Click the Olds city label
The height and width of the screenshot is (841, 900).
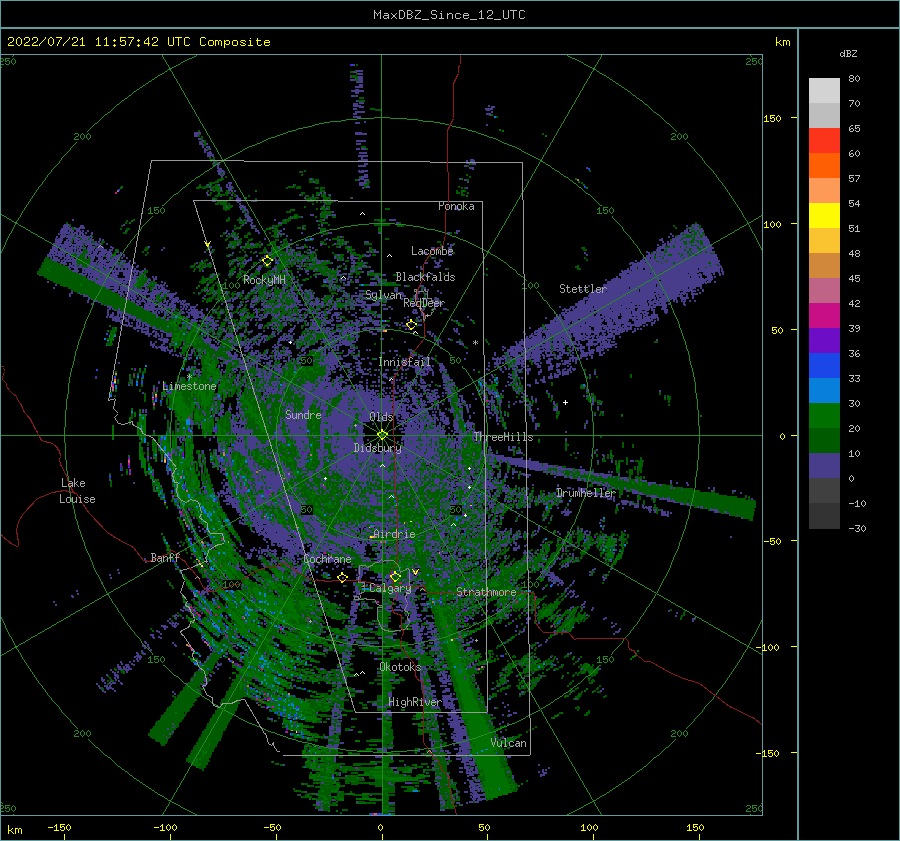point(381,417)
